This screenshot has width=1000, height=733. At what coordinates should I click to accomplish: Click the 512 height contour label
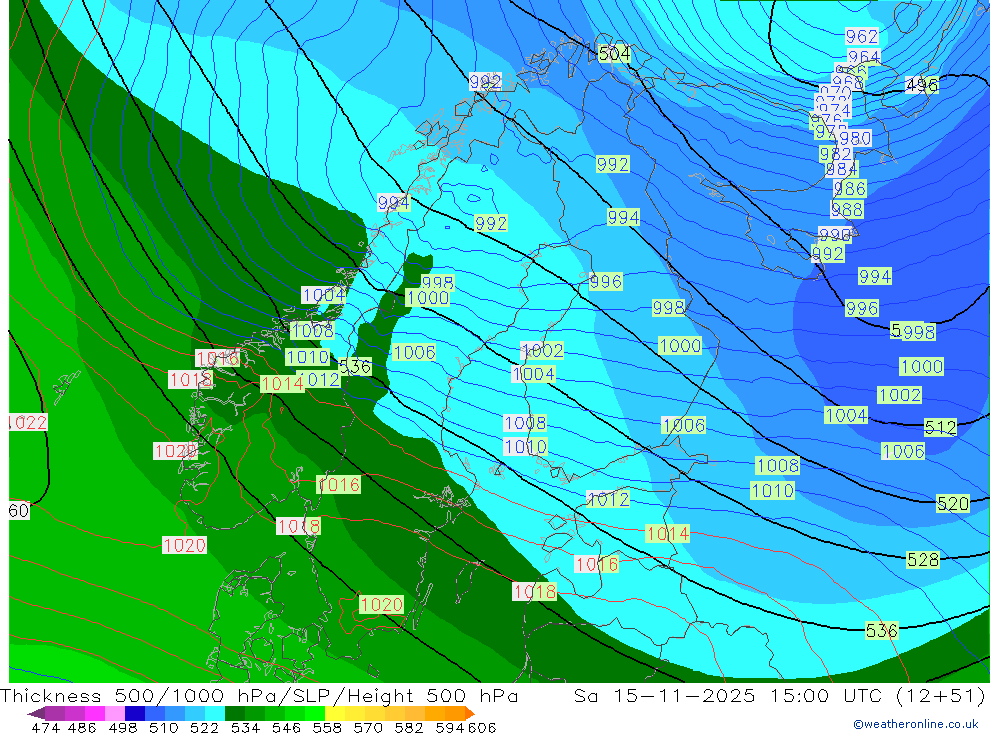[941, 427]
